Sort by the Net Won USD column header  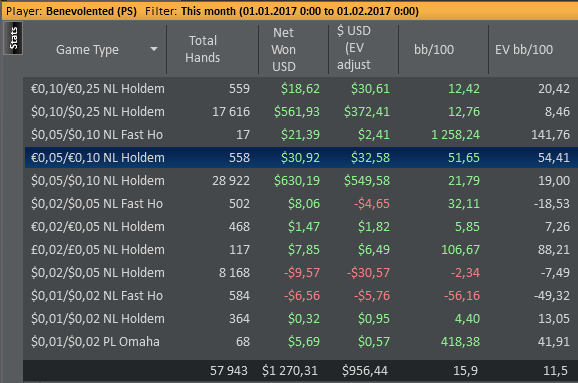click(283, 49)
